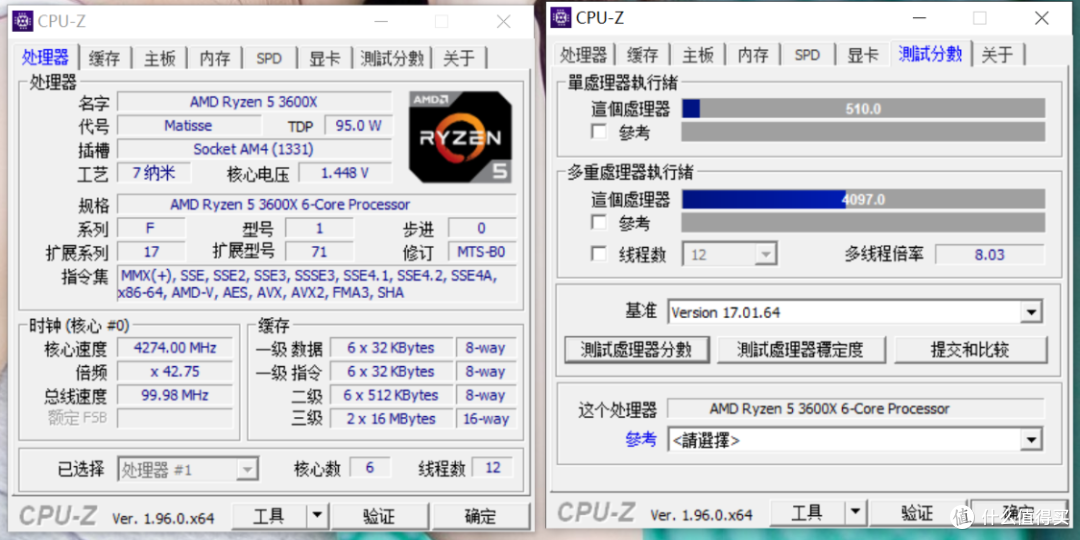Screen dimensions: 1080x540
Task: Close the left CPU-Z window
Action: click(503, 21)
